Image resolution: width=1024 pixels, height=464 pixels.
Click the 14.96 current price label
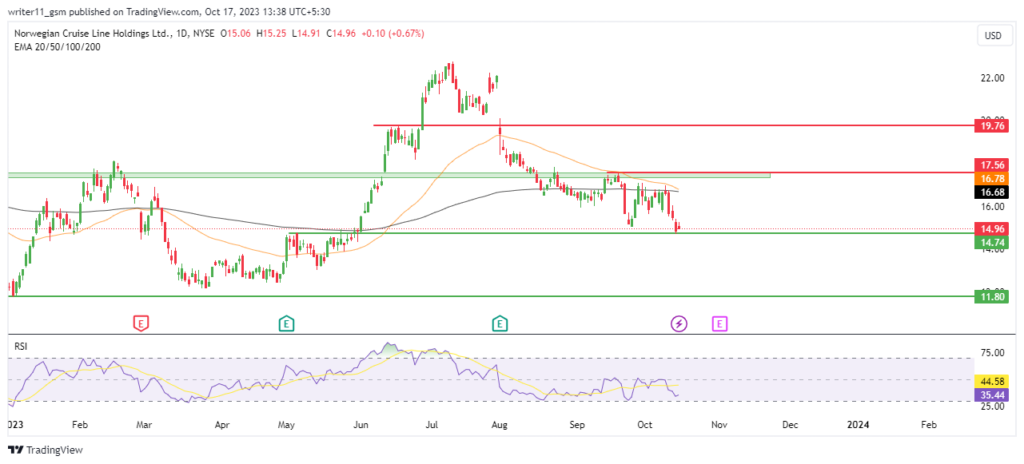click(x=990, y=229)
